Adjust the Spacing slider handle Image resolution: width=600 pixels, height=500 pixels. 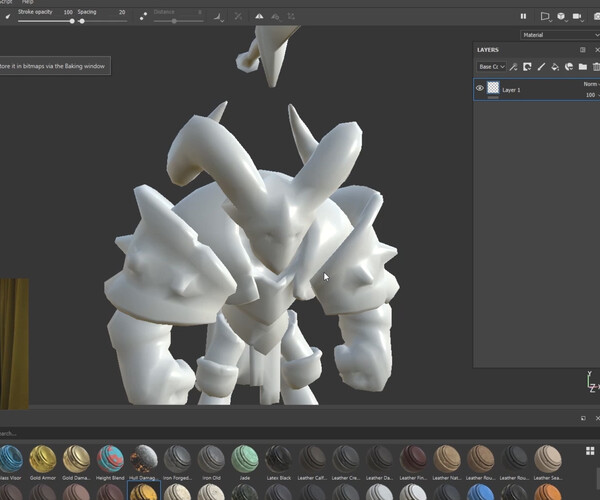(x=82, y=21)
